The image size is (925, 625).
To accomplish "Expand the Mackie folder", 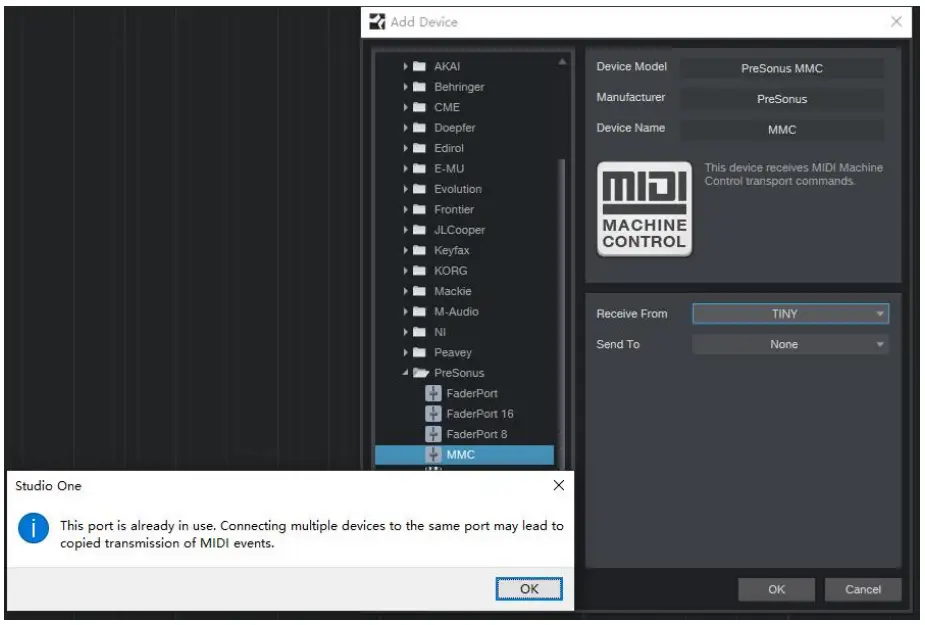I will tap(405, 291).
